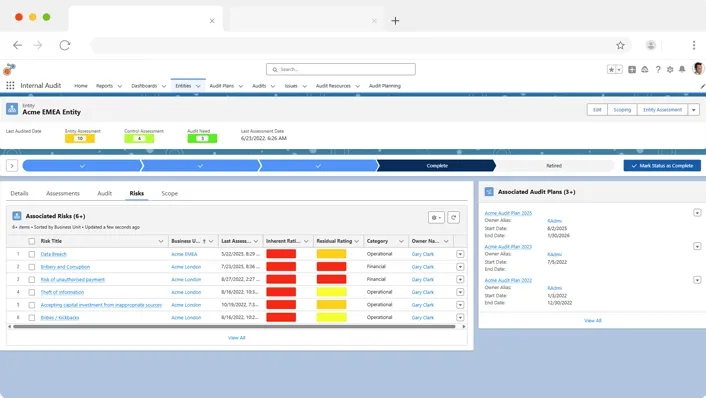Click the edit pencil icon in nav bar
Image resolution: width=706 pixels, height=398 pixels.
coord(702,86)
